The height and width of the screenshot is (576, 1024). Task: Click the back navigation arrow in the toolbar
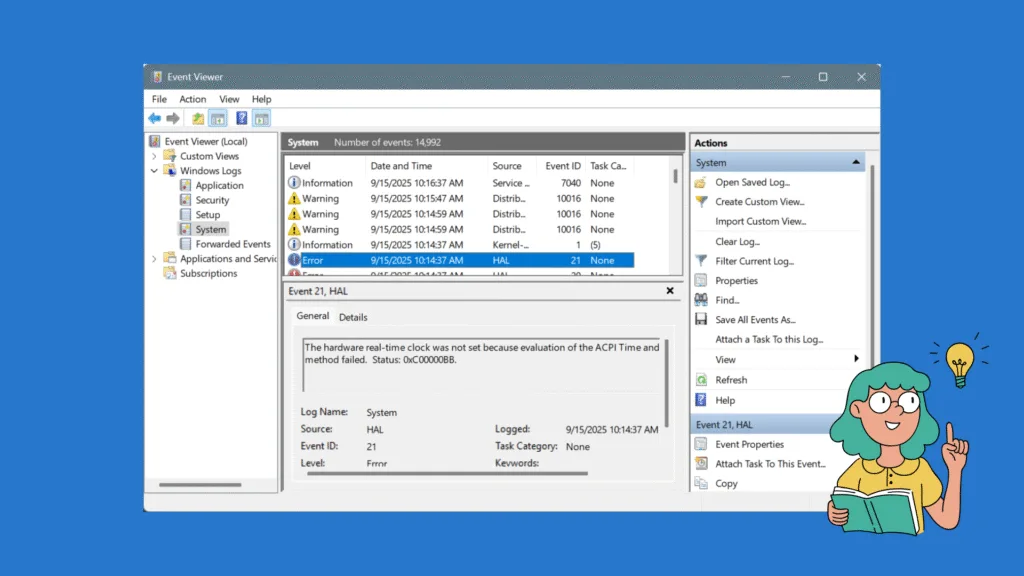point(155,118)
